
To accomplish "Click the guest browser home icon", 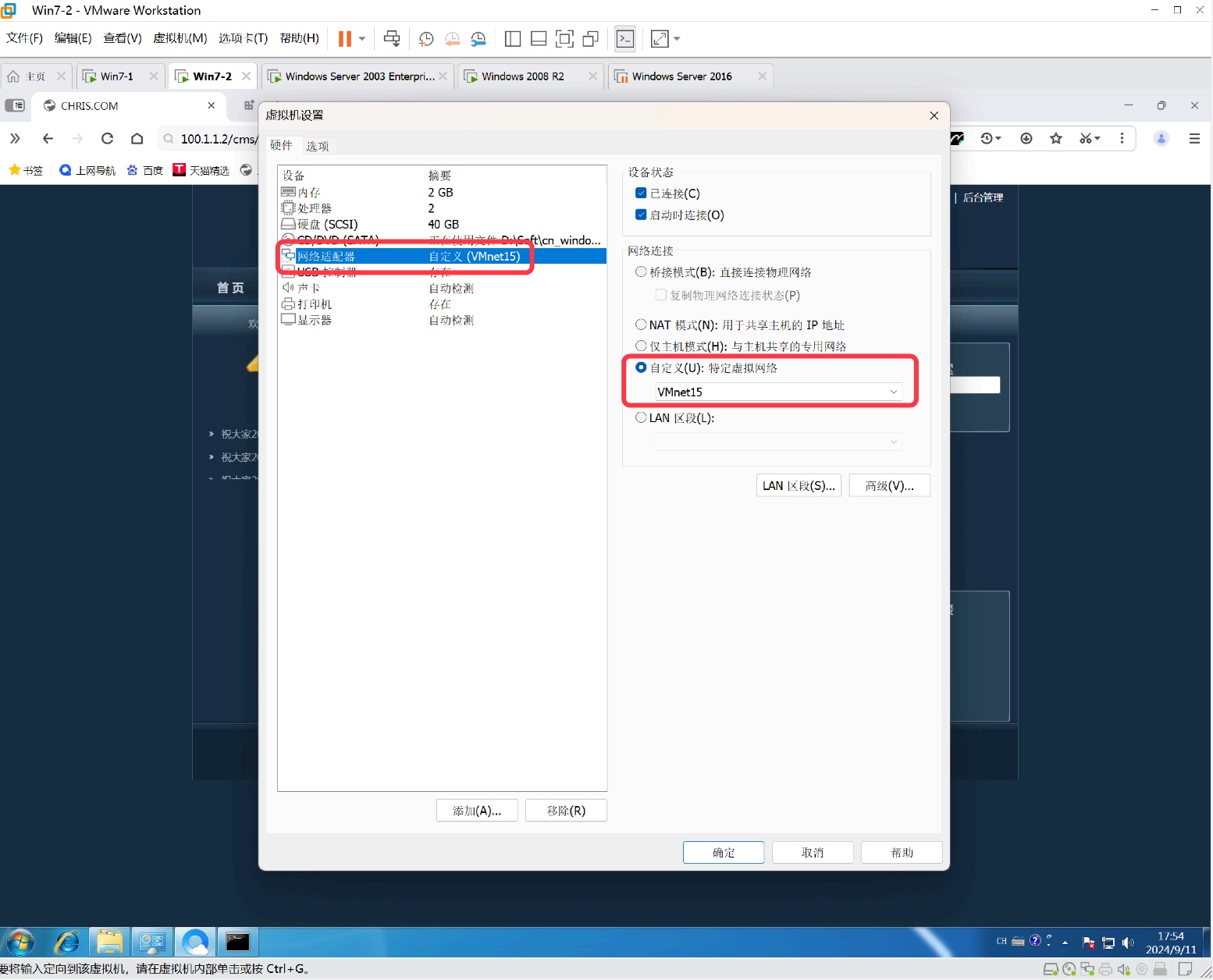I will (x=137, y=138).
